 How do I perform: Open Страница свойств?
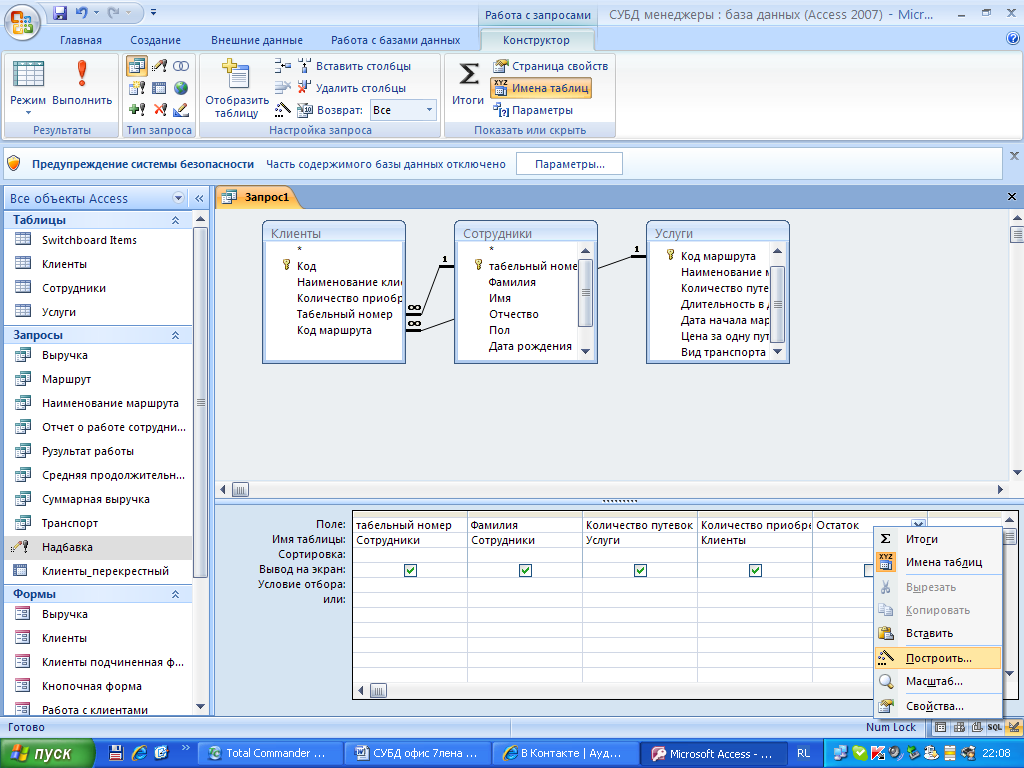(551, 66)
